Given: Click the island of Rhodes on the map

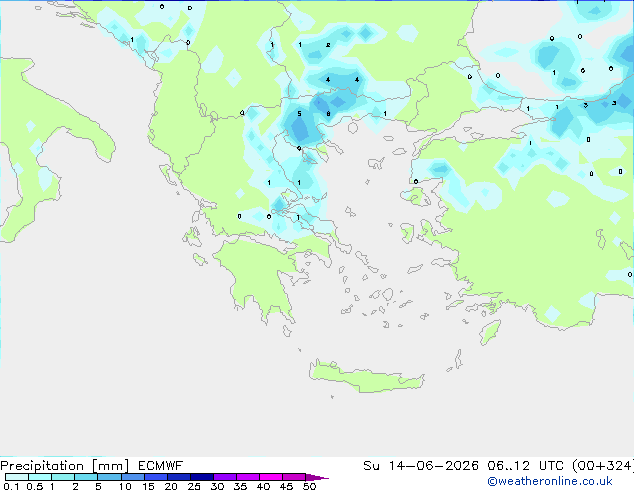Looking at the screenshot, I should pos(490,332).
